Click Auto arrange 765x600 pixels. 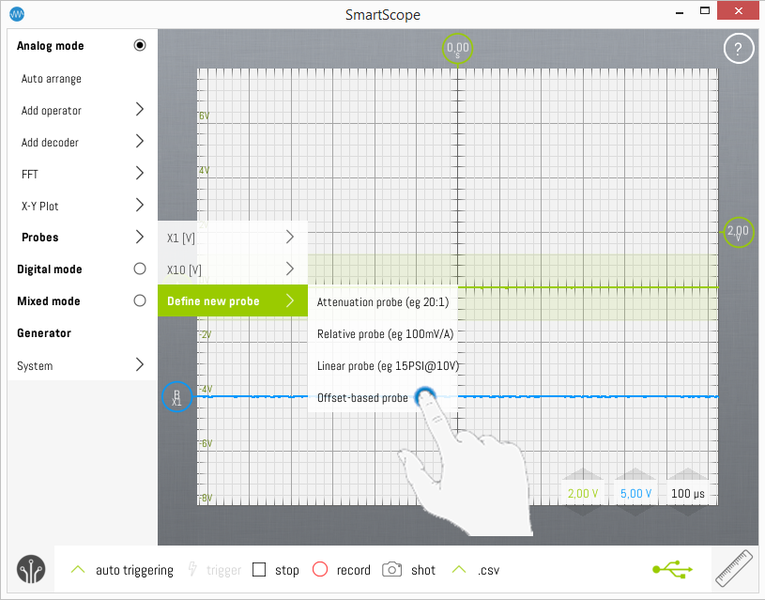pos(51,79)
